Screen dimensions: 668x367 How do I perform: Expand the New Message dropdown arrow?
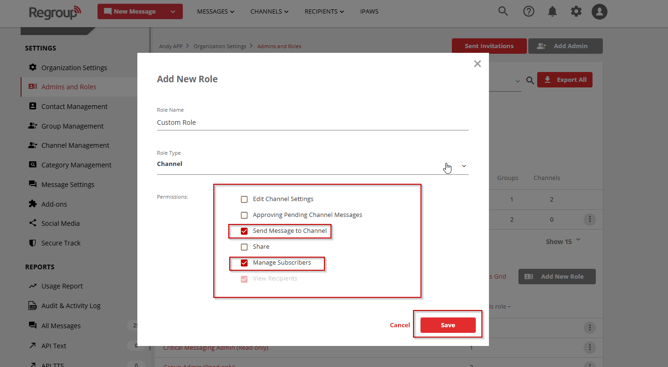(173, 12)
